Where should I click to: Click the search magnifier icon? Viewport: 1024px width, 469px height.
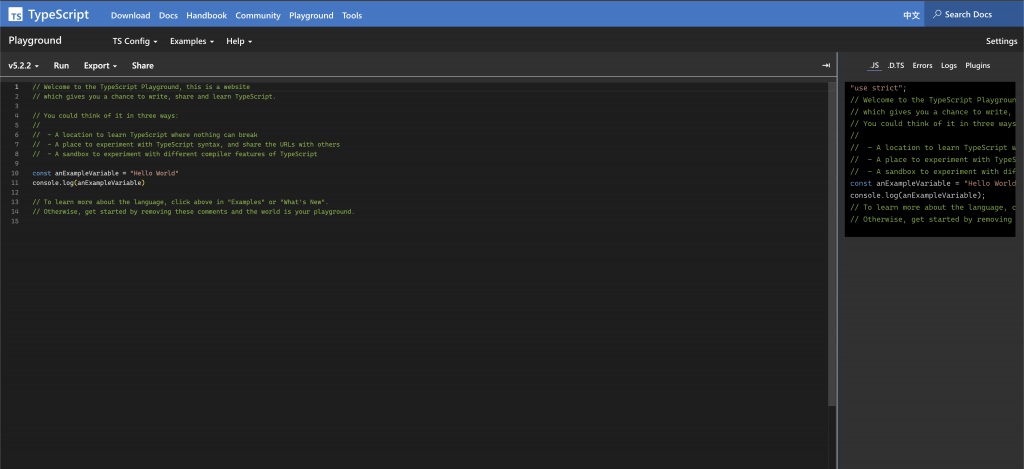(x=937, y=14)
